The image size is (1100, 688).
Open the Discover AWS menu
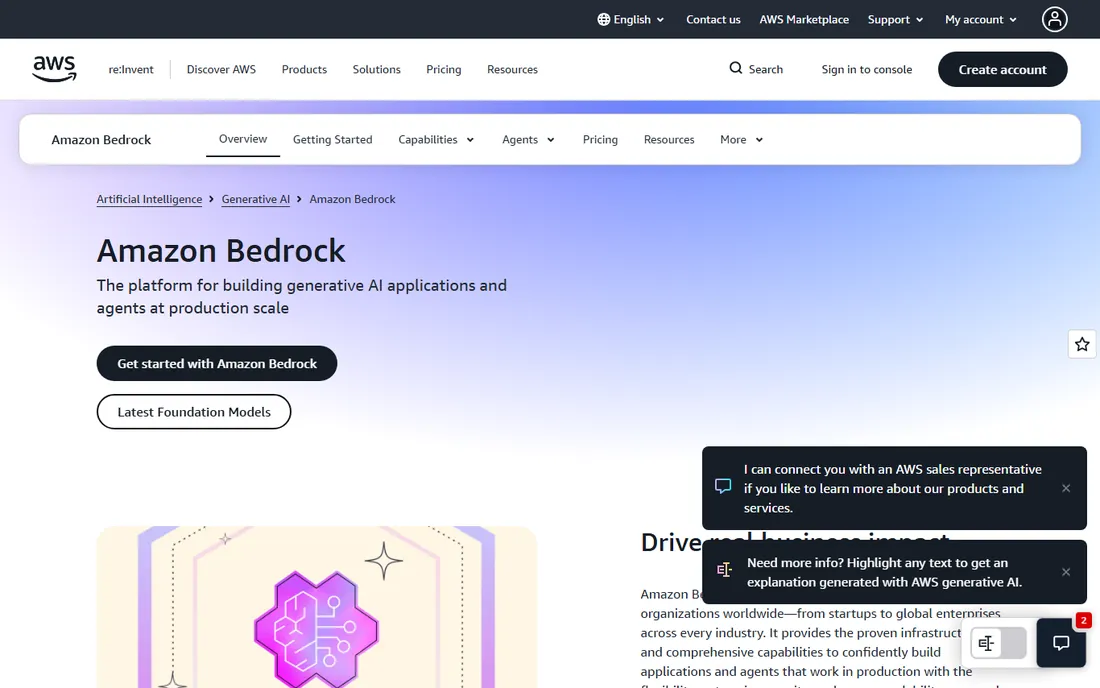(221, 69)
